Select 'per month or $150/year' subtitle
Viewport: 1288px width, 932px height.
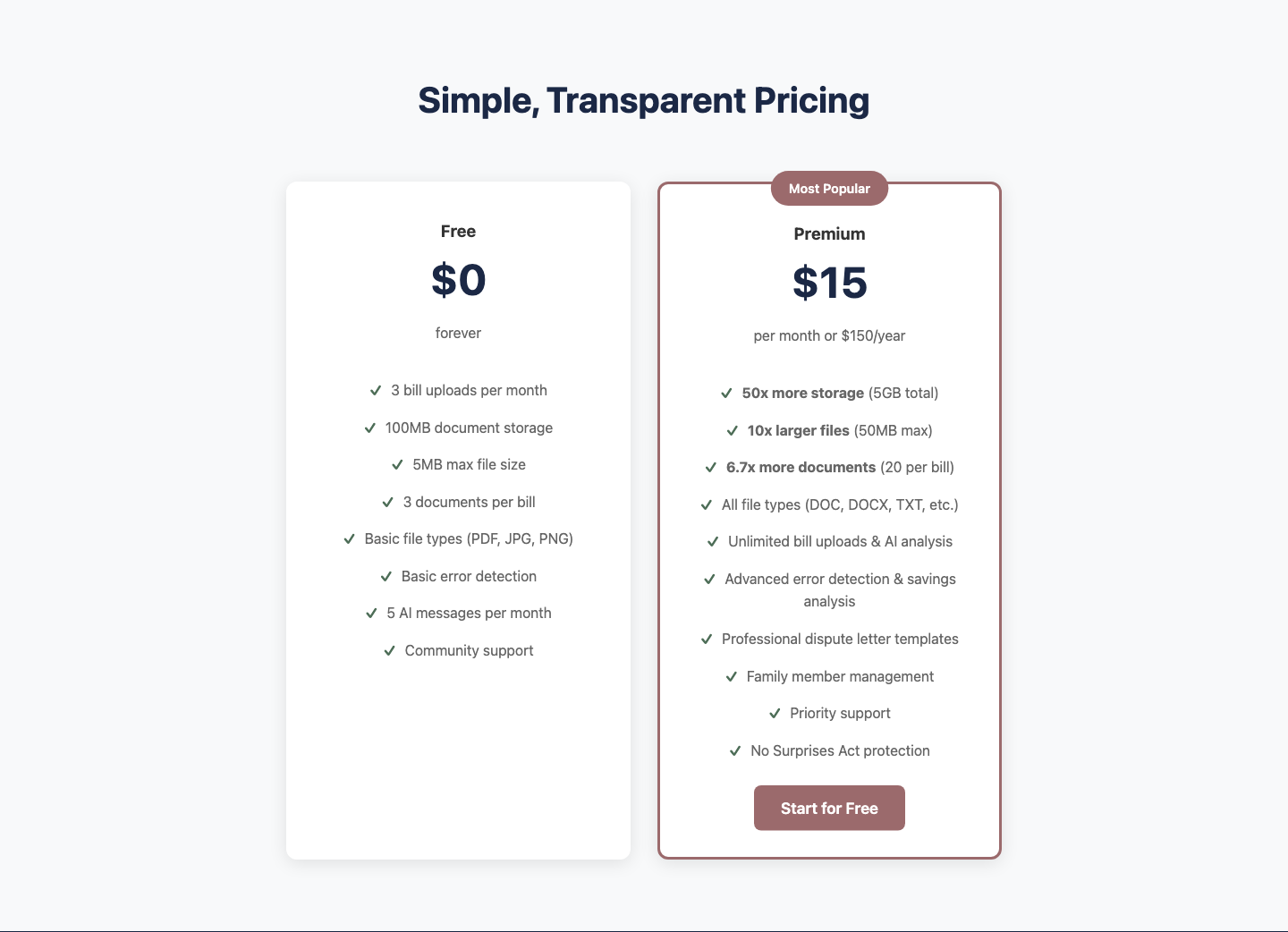pos(829,335)
